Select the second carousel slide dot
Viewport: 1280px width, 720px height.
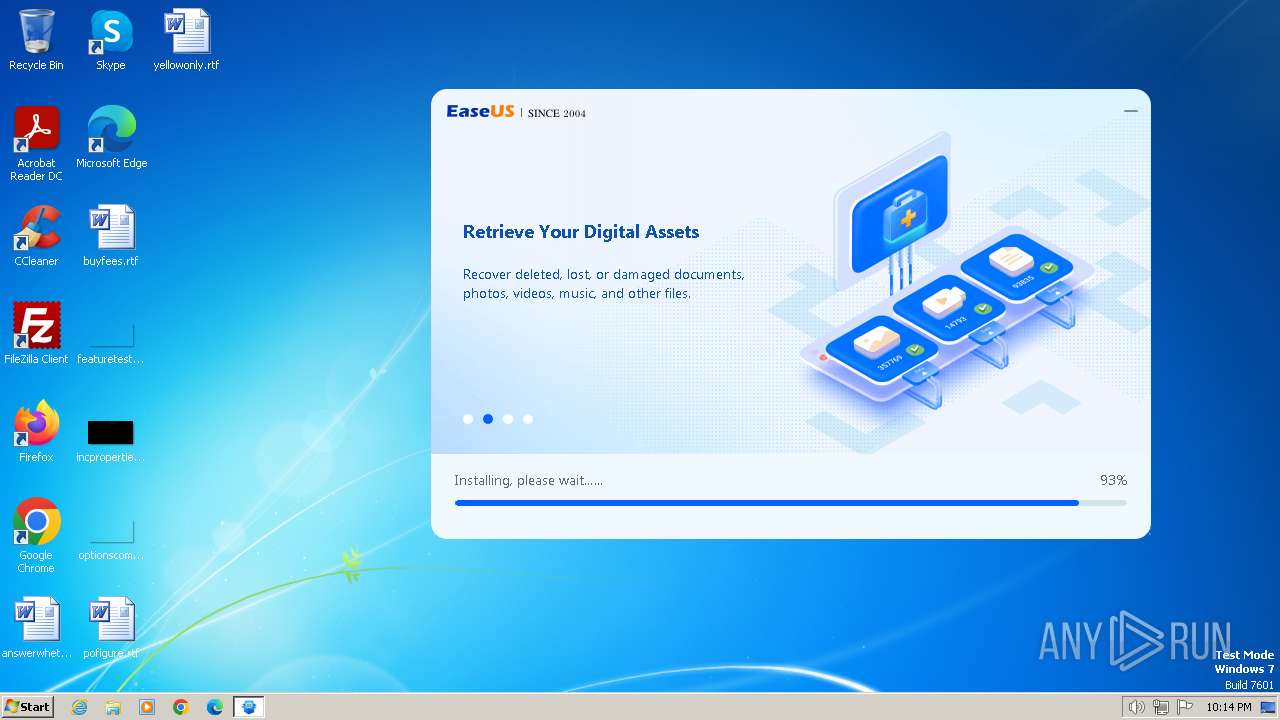click(488, 419)
